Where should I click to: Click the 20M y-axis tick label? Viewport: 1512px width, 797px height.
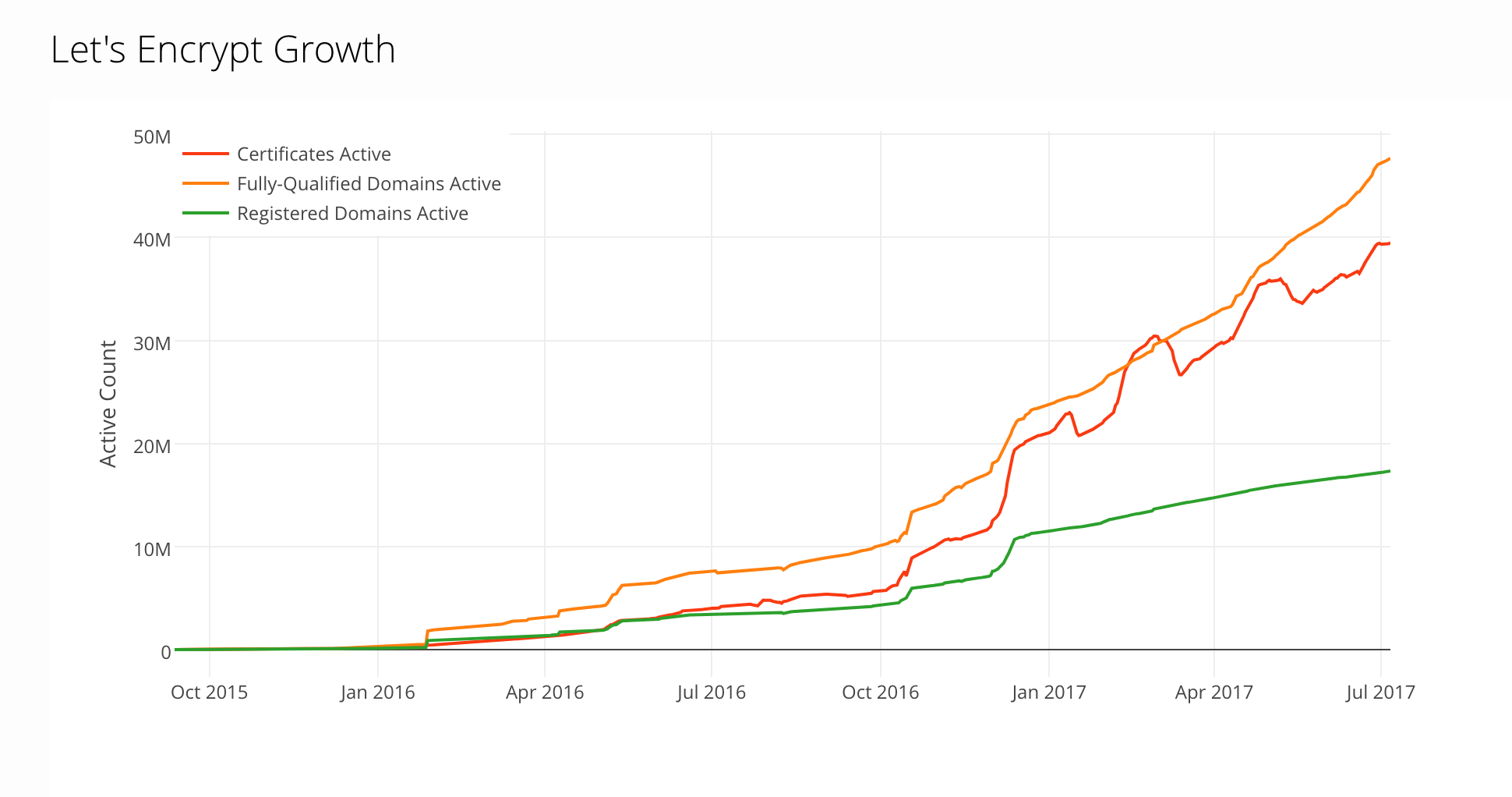pyautogui.click(x=152, y=446)
